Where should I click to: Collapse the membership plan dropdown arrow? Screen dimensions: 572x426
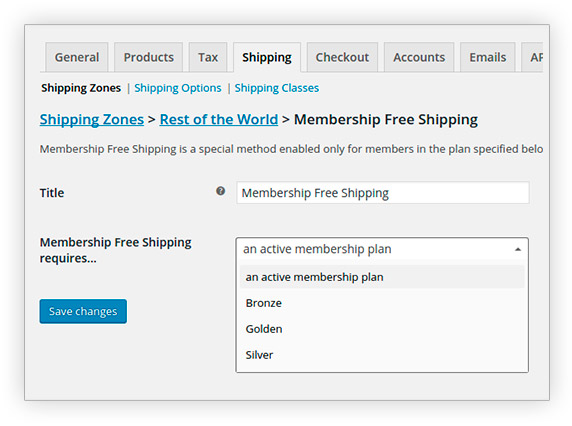pyautogui.click(x=517, y=249)
